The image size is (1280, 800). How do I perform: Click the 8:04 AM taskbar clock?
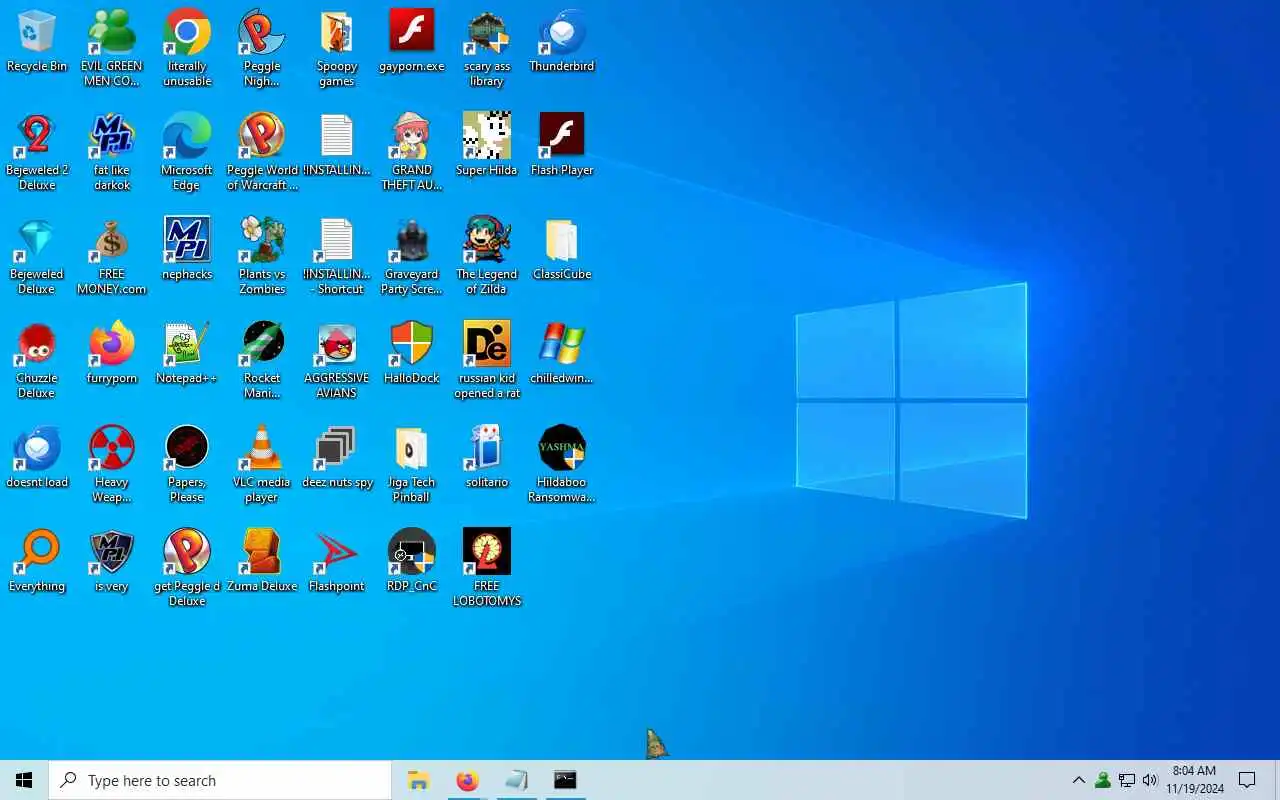(1194, 780)
